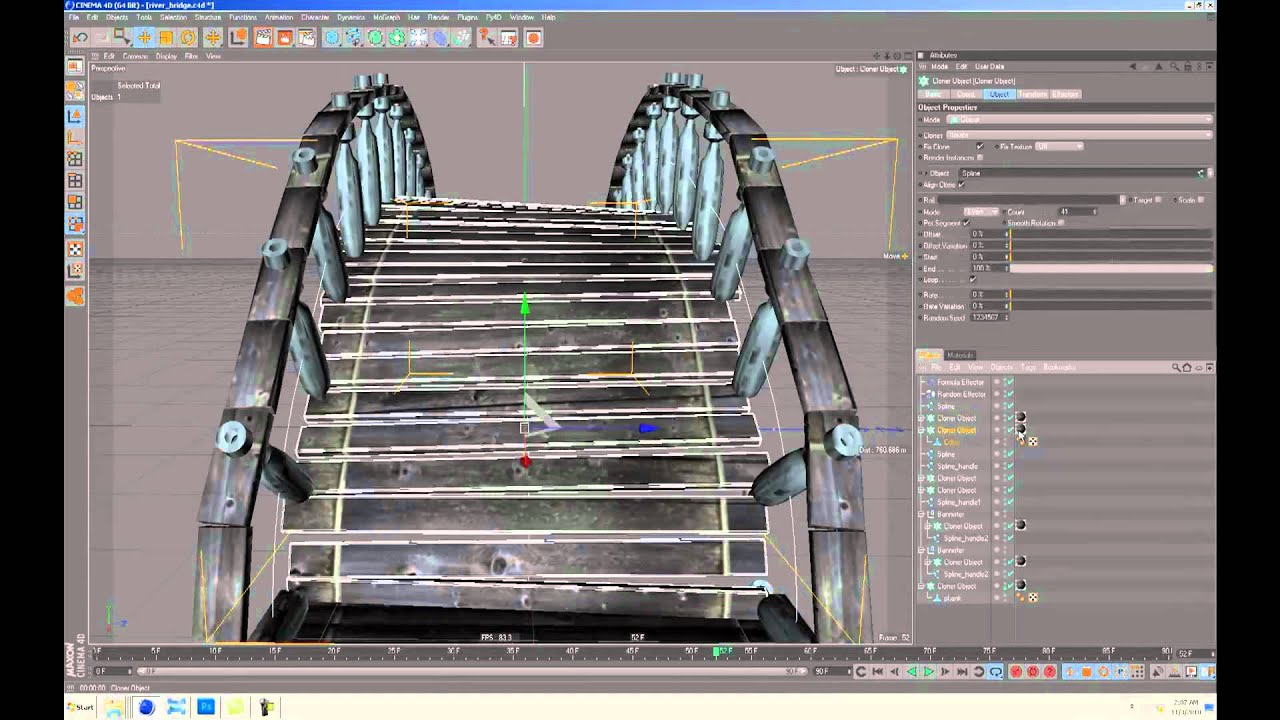Enable the Smooth Rotation checkbox
Screen dimensions: 1280x720
pos(1061,223)
